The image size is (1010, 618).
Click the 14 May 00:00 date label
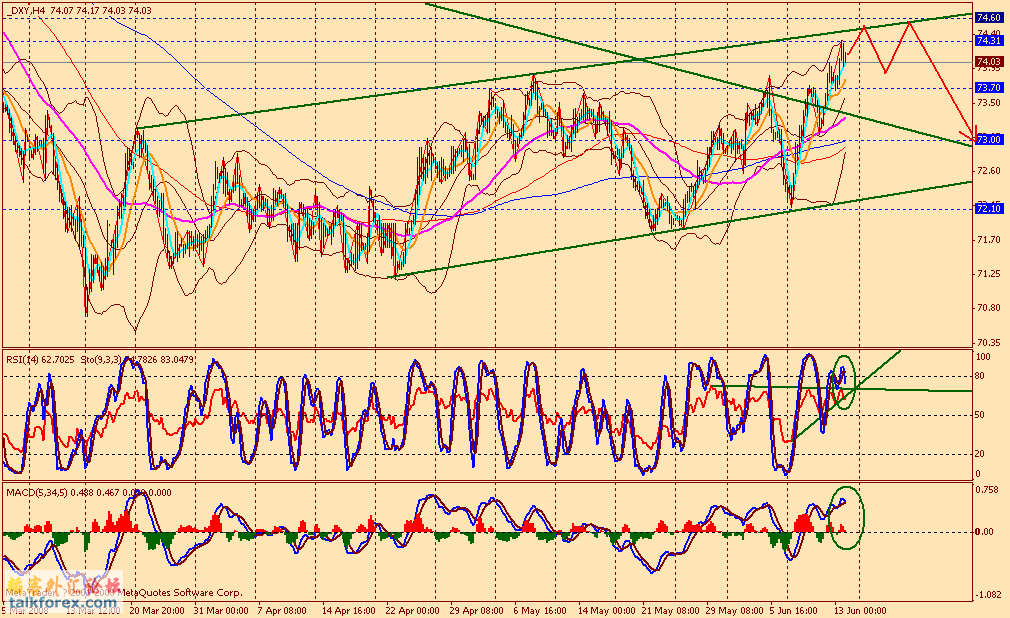coord(605,610)
